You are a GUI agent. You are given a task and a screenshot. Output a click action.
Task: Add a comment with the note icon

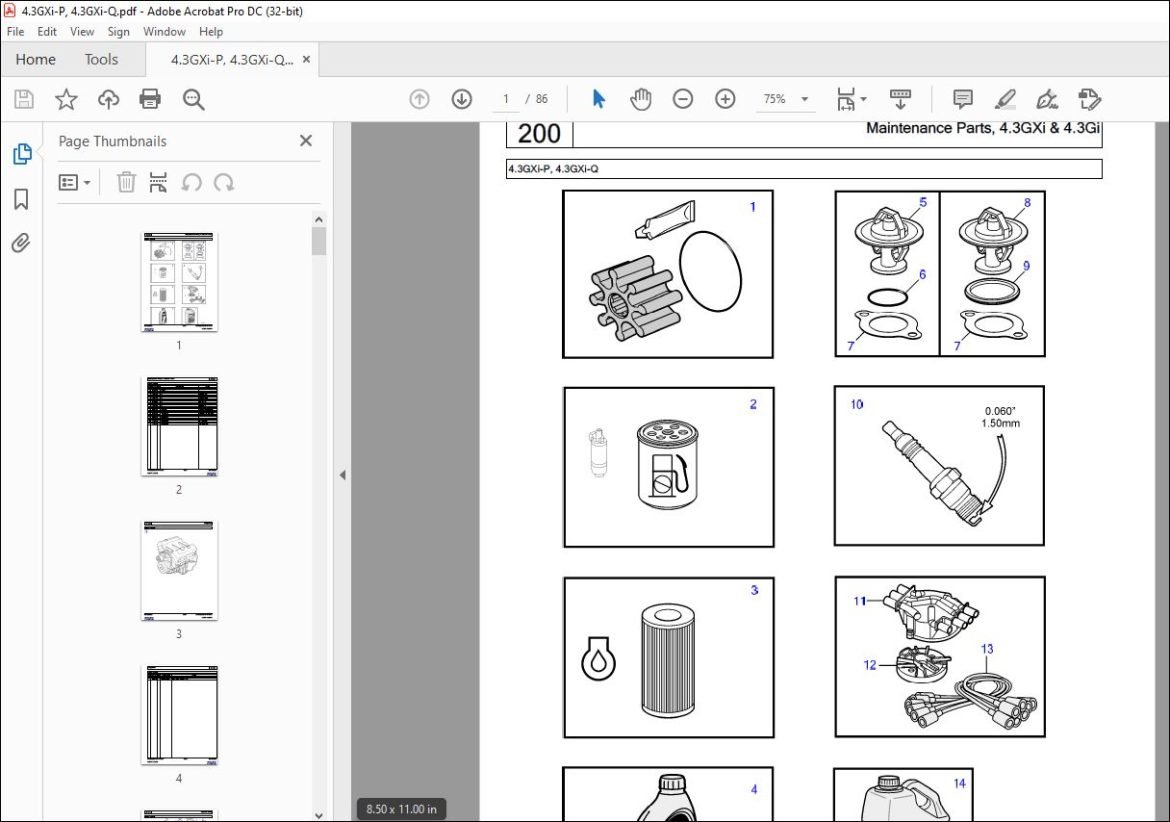(963, 99)
